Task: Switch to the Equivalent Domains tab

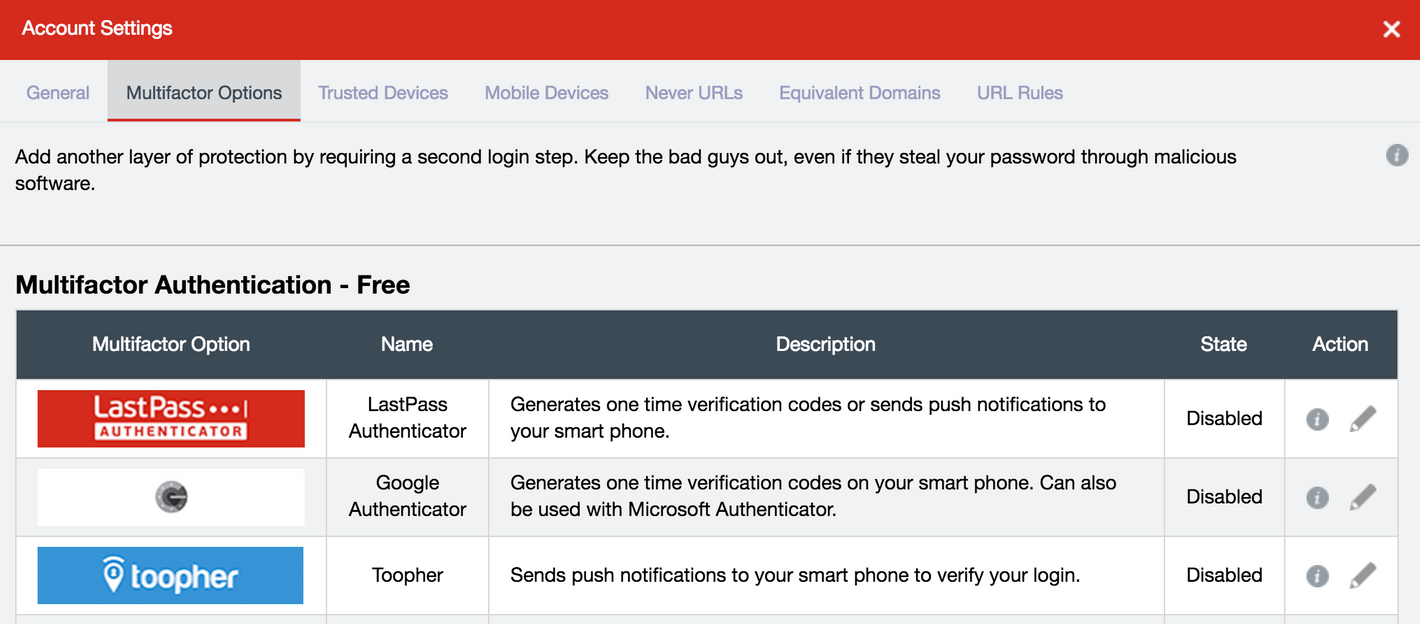Action: (859, 92)
